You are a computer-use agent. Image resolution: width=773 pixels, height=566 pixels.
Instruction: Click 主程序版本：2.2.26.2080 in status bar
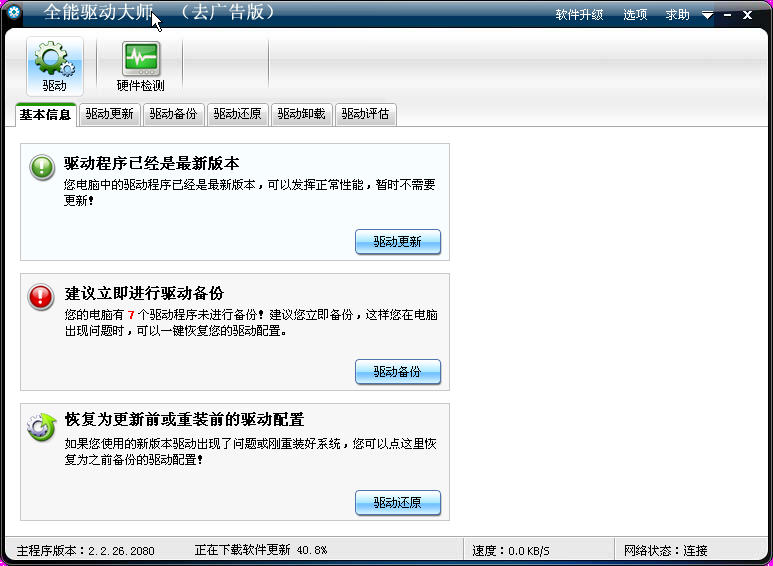pyautogui.click(x=86, y=550)
